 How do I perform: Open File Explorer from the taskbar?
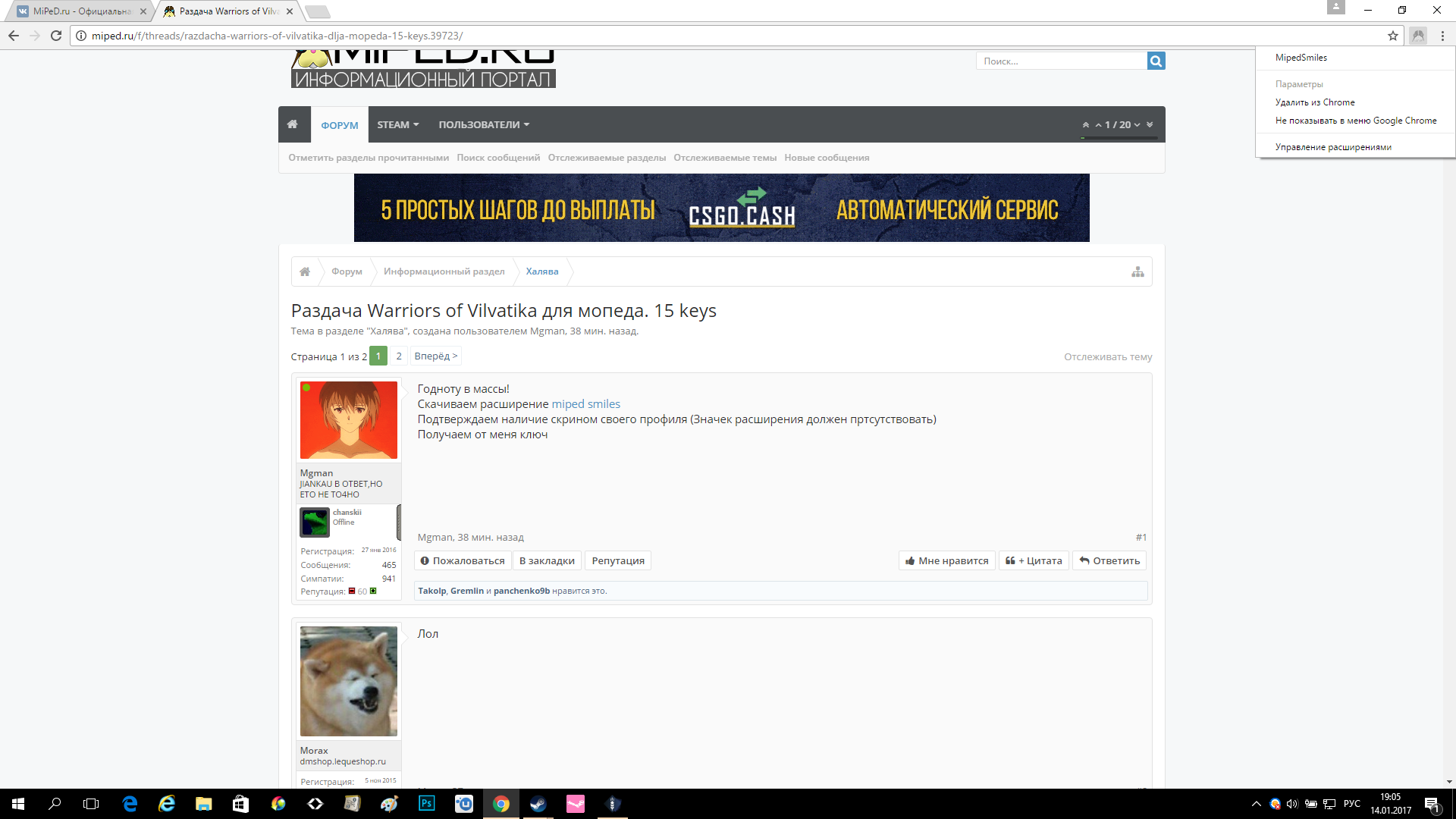pyautogui.click(x=204, y=804)
